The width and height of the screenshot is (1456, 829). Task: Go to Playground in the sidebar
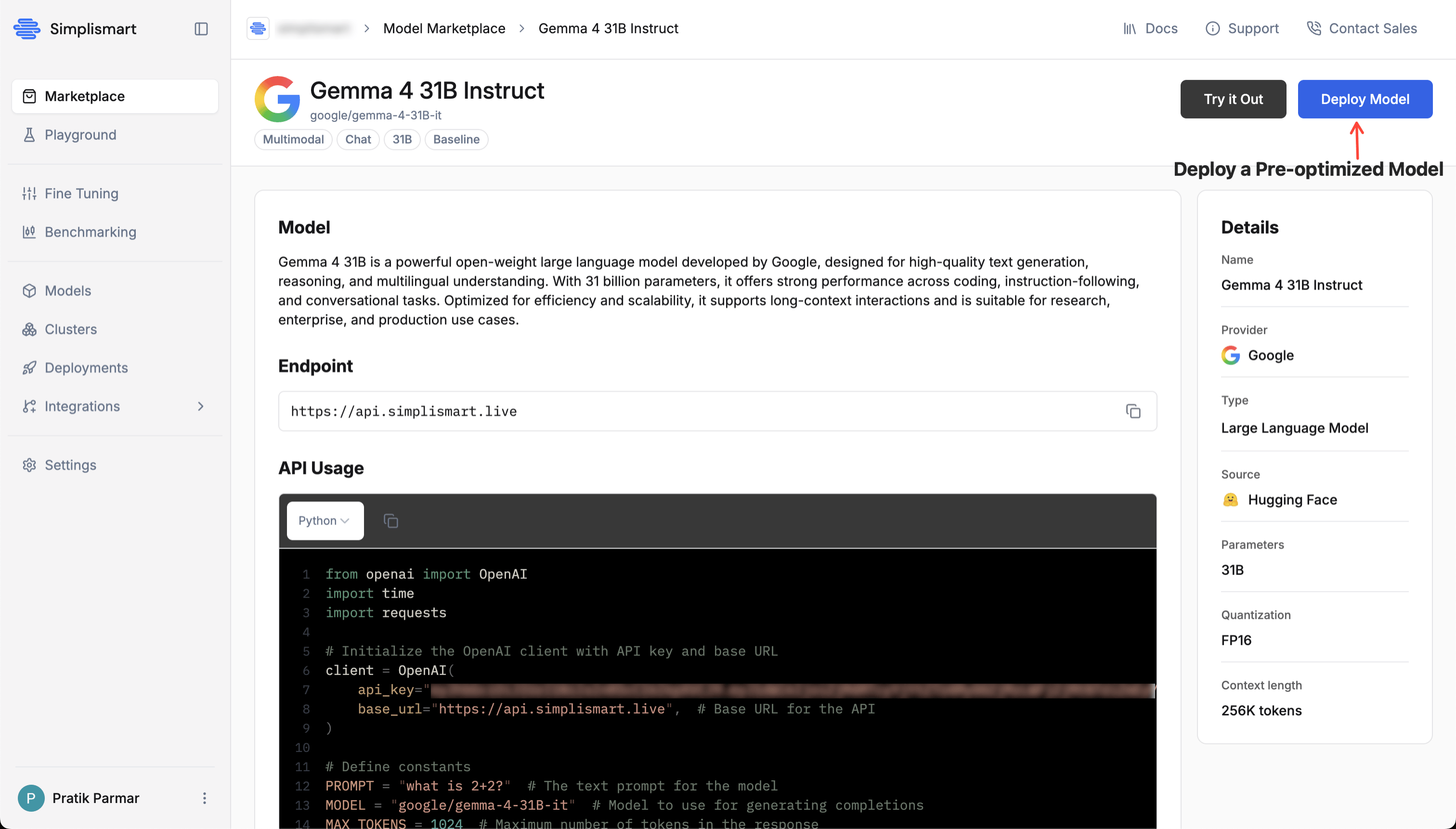point(115,135)
